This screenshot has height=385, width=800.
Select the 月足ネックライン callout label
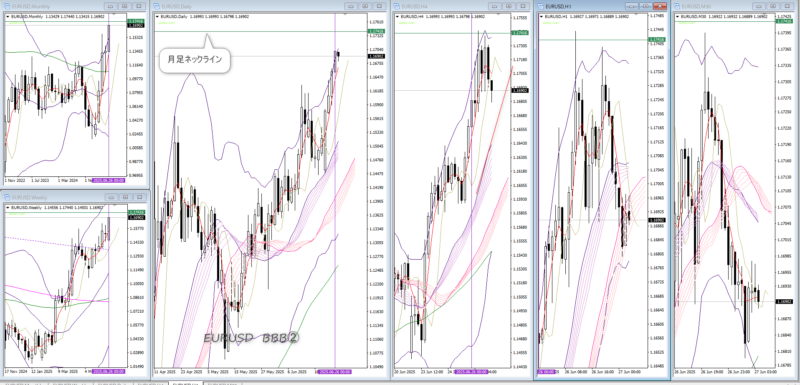[195, 59]
